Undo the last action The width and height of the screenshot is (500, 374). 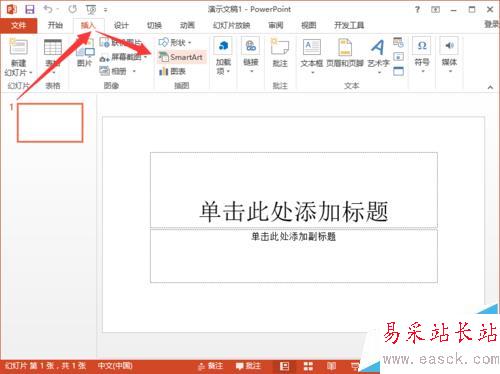click(48, 9)
